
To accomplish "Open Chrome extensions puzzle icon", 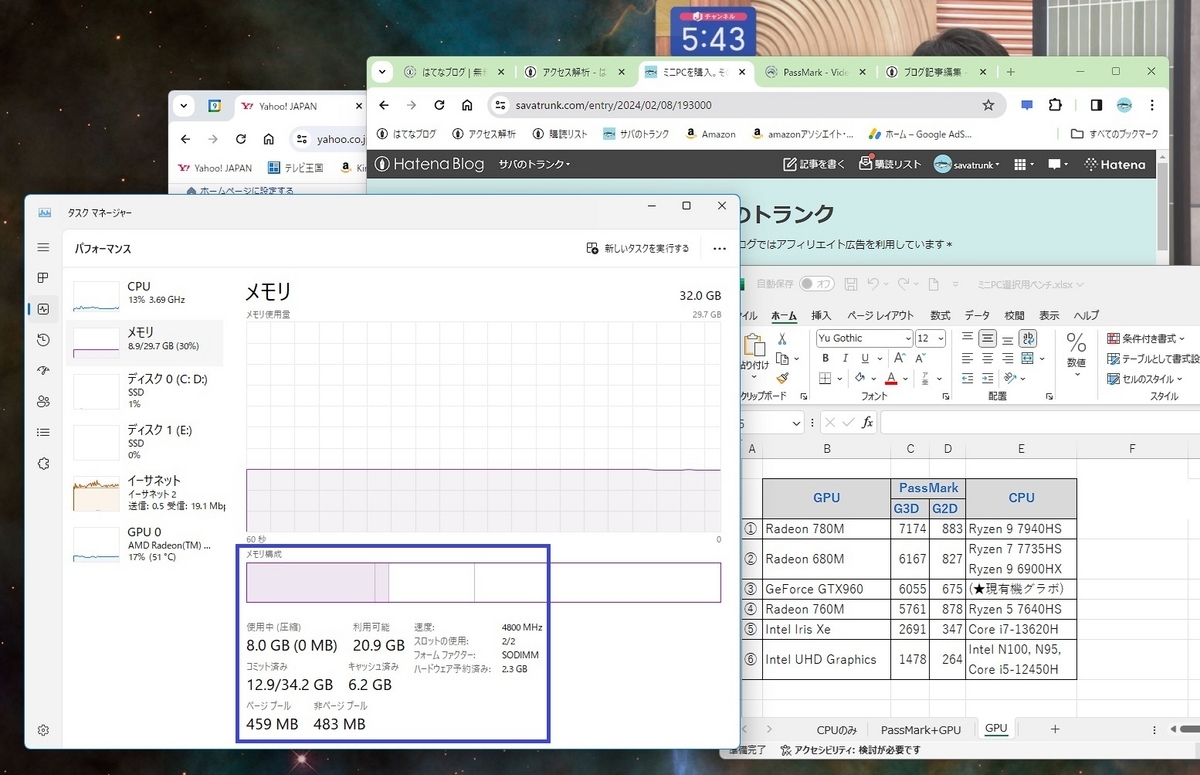I will click(1055, 105).
